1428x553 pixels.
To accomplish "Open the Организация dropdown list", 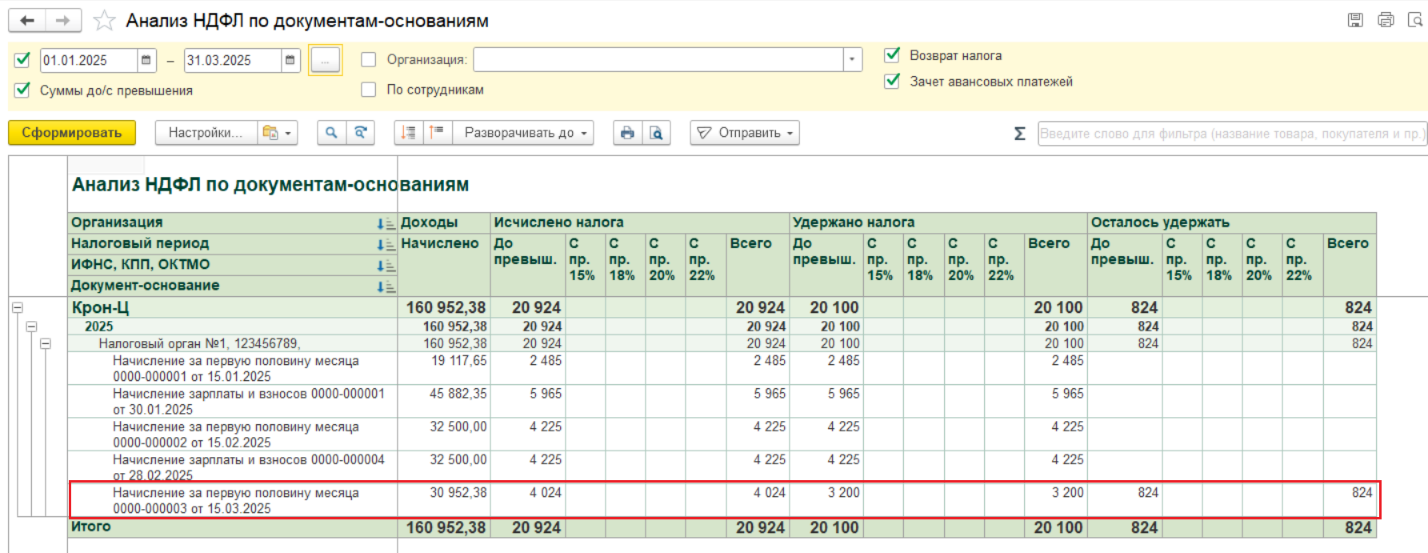I will 852,60.
